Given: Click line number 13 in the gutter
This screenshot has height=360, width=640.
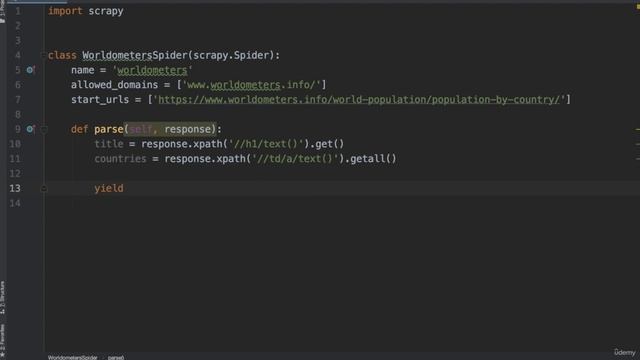Looking at the screenshot, I should [15, 188].
